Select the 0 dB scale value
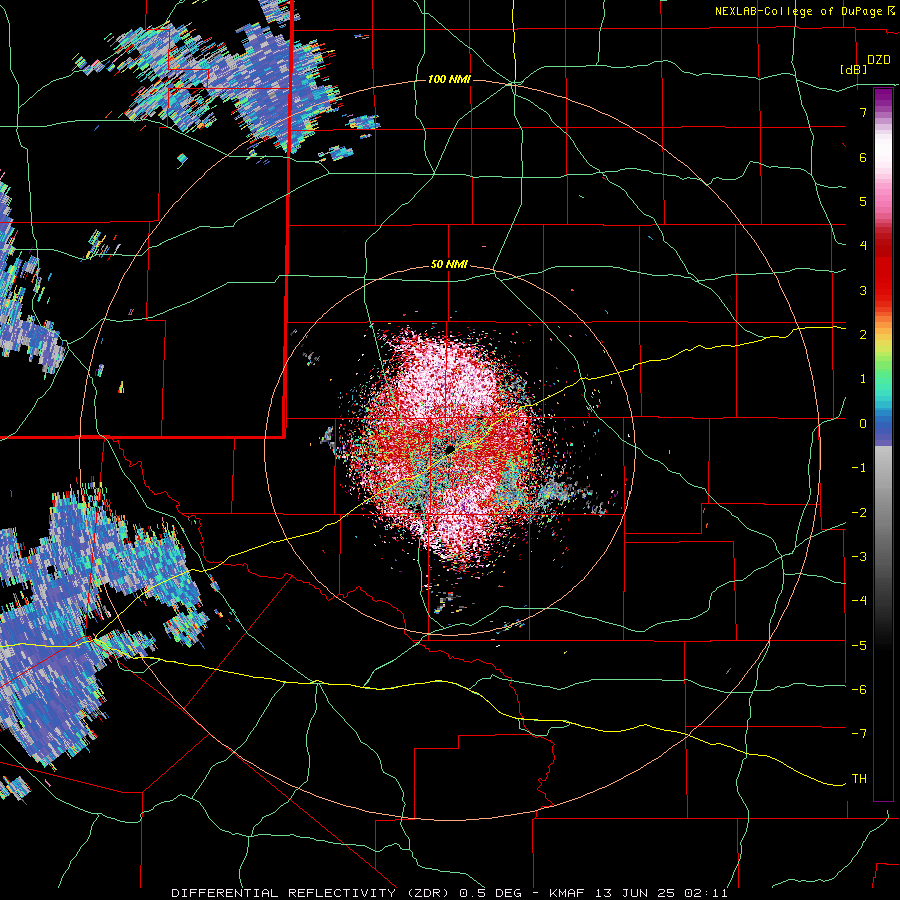900x900 pixels. point(863,424)
